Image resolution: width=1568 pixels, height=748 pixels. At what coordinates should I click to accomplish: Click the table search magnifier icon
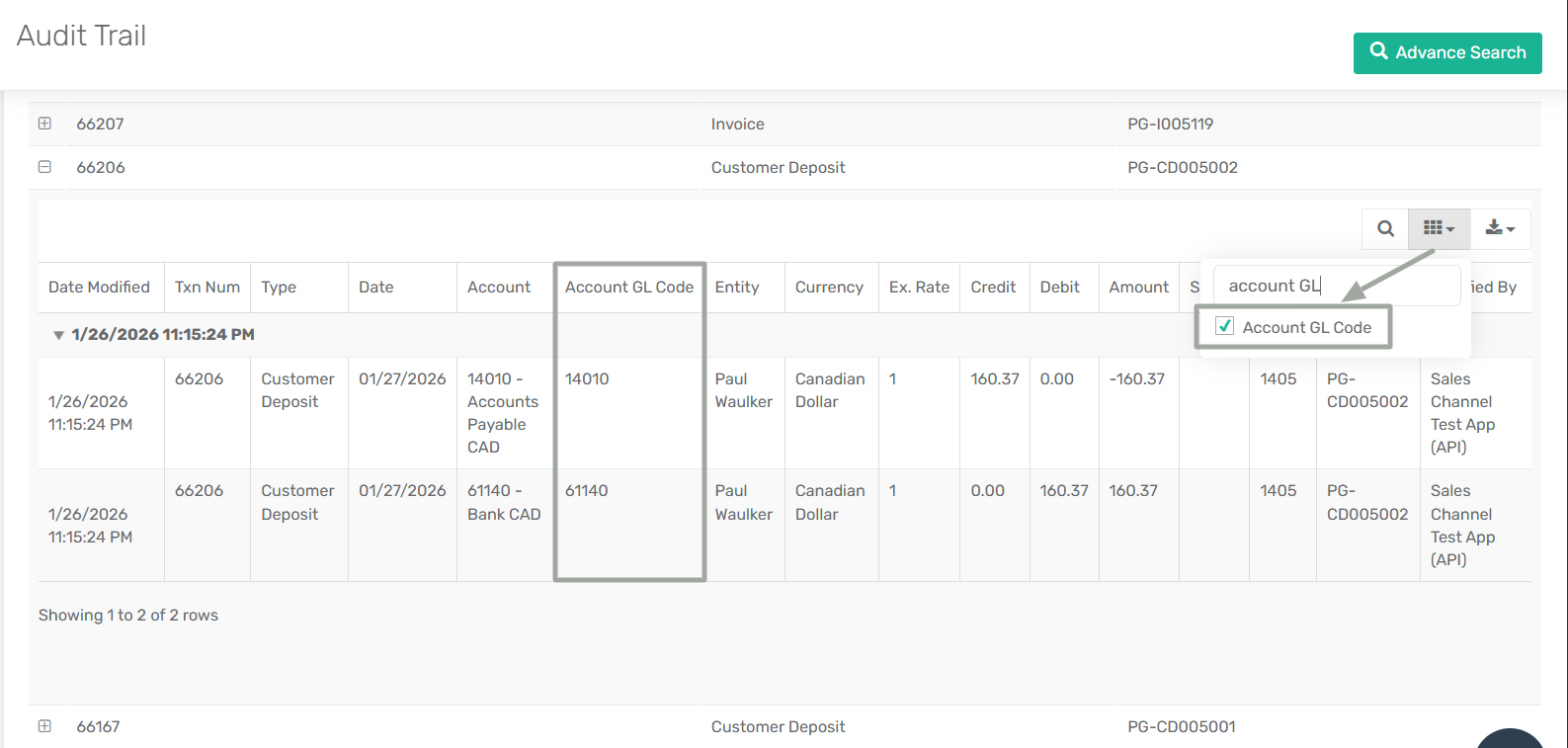(x=1385, y=228)
